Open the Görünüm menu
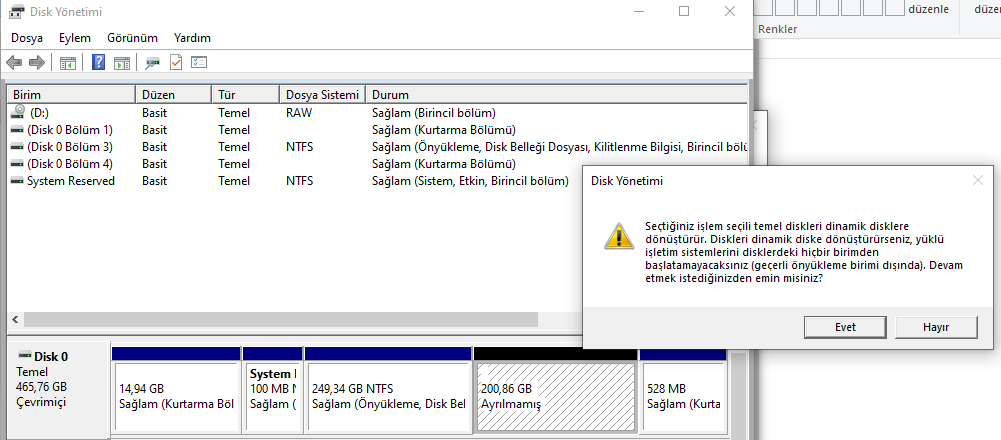This screenshot has height=440, width=1001. [132, 38]
